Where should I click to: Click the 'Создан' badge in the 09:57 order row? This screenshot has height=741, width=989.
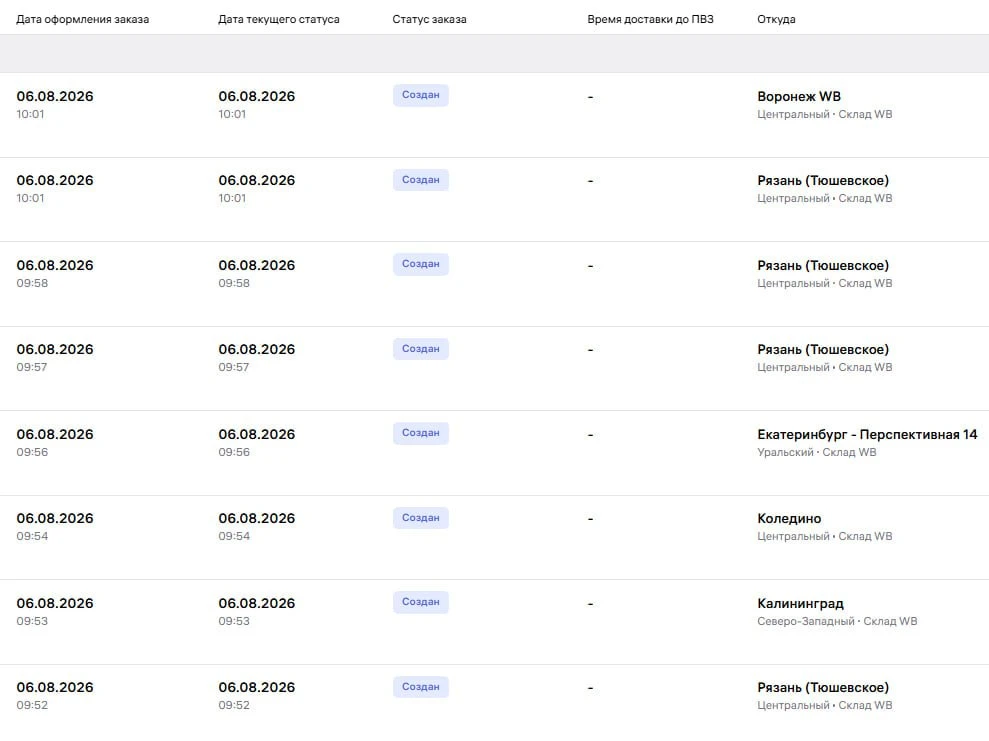click(421, 349)
